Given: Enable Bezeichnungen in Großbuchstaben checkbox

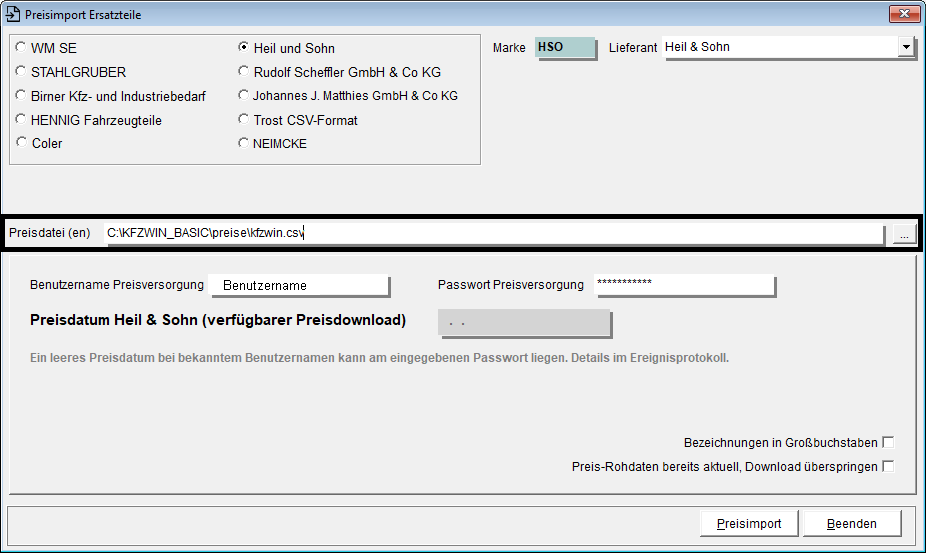Looking at the screenshot, I should tap(888, 442).
